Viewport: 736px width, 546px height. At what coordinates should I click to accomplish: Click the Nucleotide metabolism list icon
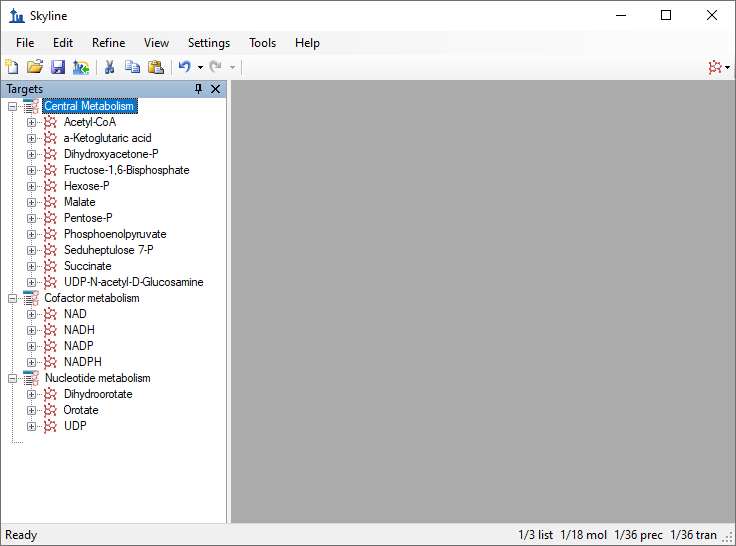(31, 378)
